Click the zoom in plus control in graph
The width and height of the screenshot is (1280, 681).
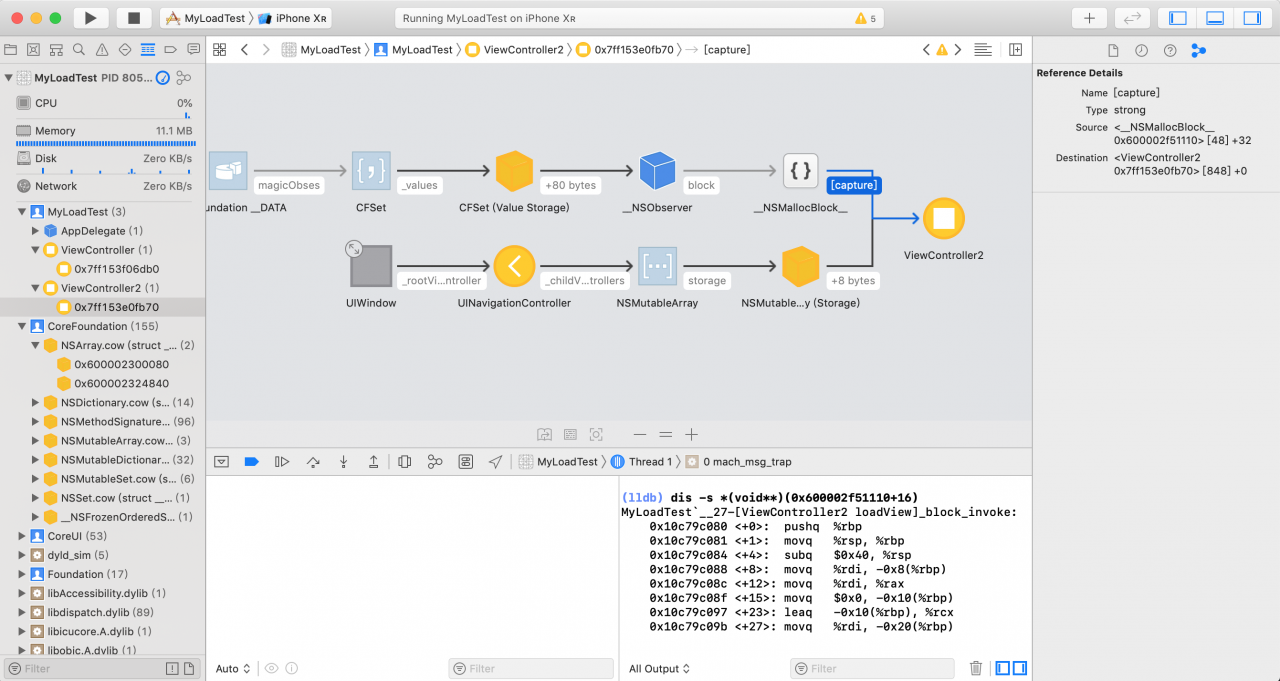(x=691, y=434)
